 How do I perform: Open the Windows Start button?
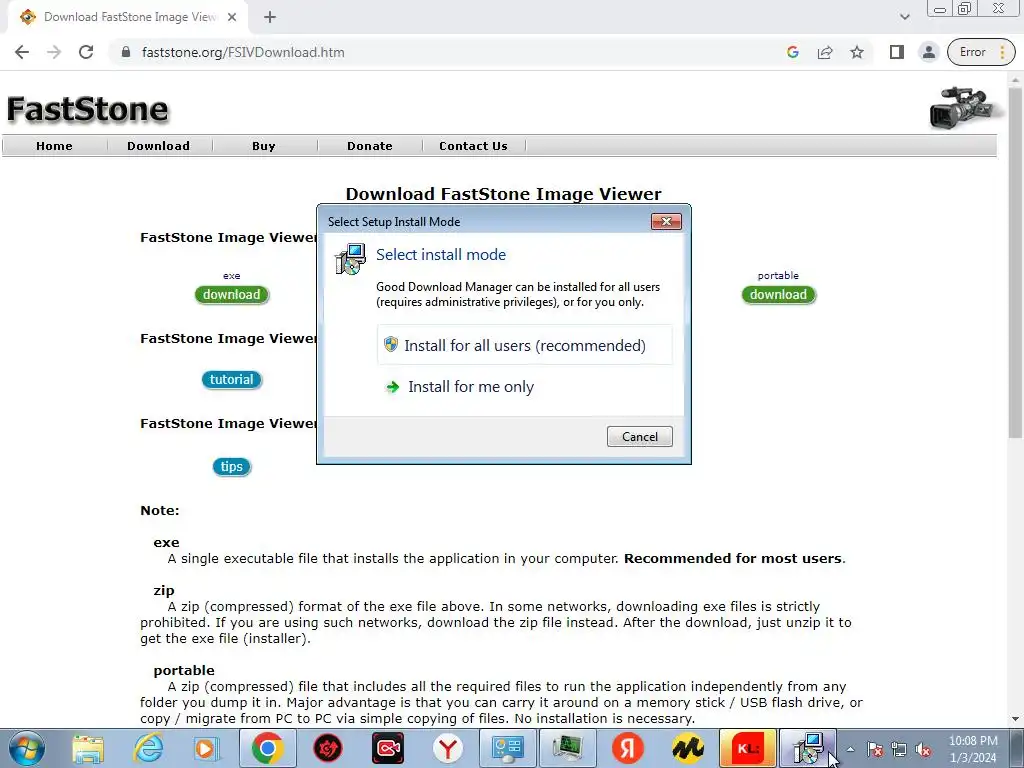click(26, 748)
